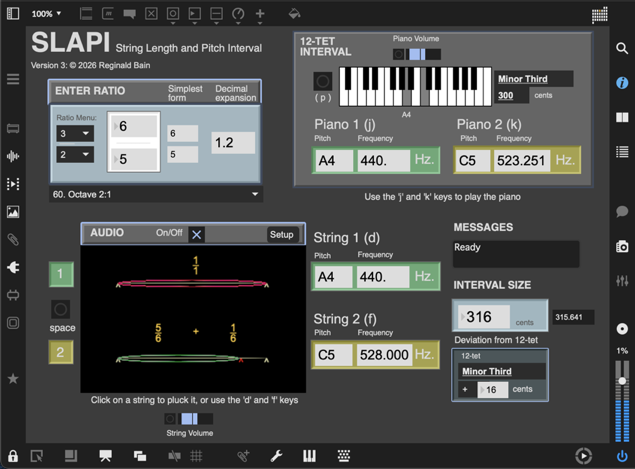Click the wrench icon in bottom toolbar
The image size is (635, 469).
coord(277,456)
